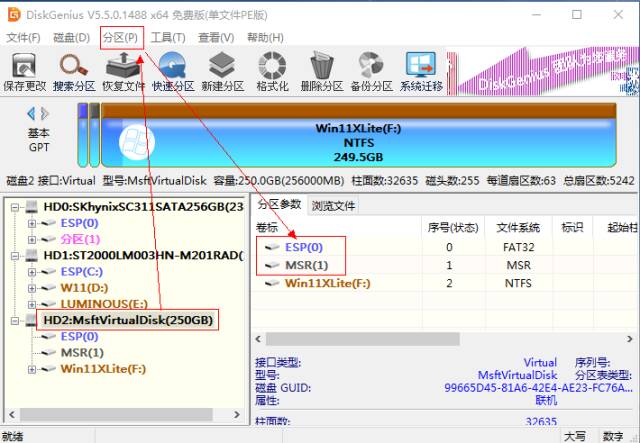Image resolution: width=640 pixels, height=443 pixels.
Task: Expand ESP(0) under HD0 disk
Action: (x=32, y=223)
